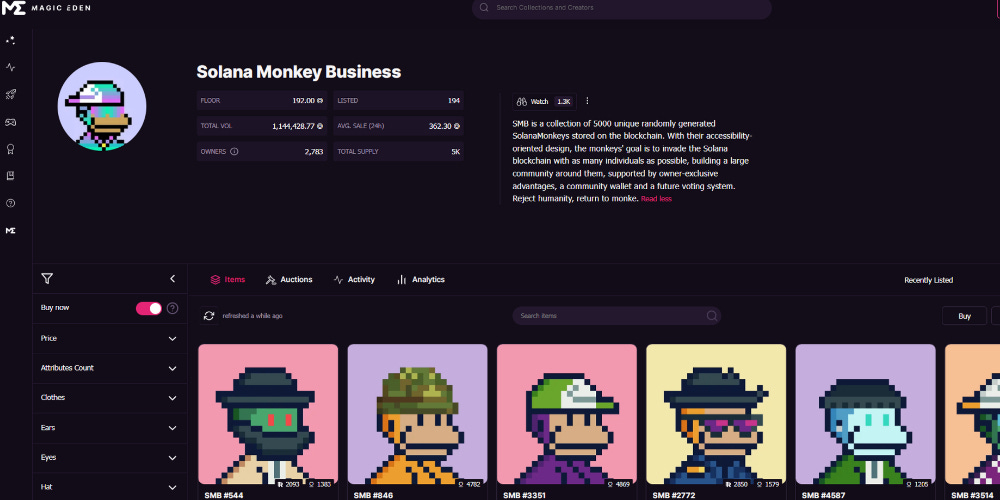Viewport: 1000px width, 500px height.
Task: Click rarity badge 2850 on SMB #2772
Action: click(737, 484)
